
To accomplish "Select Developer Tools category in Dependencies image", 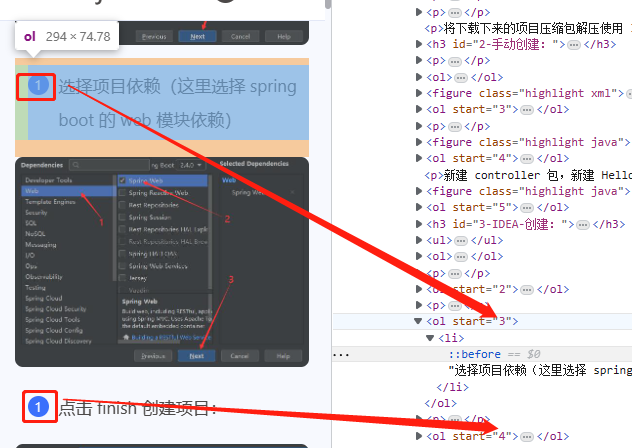I will (48, 180).
